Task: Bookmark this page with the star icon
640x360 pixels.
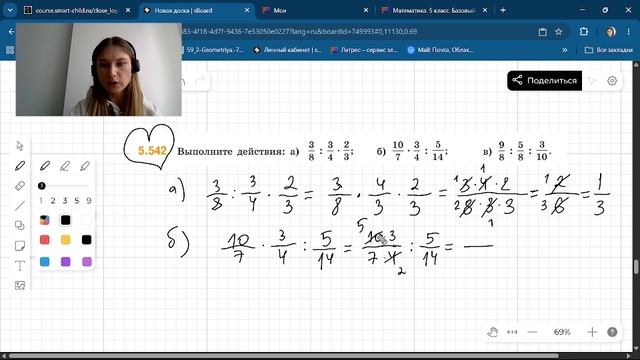Action: click(559, 31)
